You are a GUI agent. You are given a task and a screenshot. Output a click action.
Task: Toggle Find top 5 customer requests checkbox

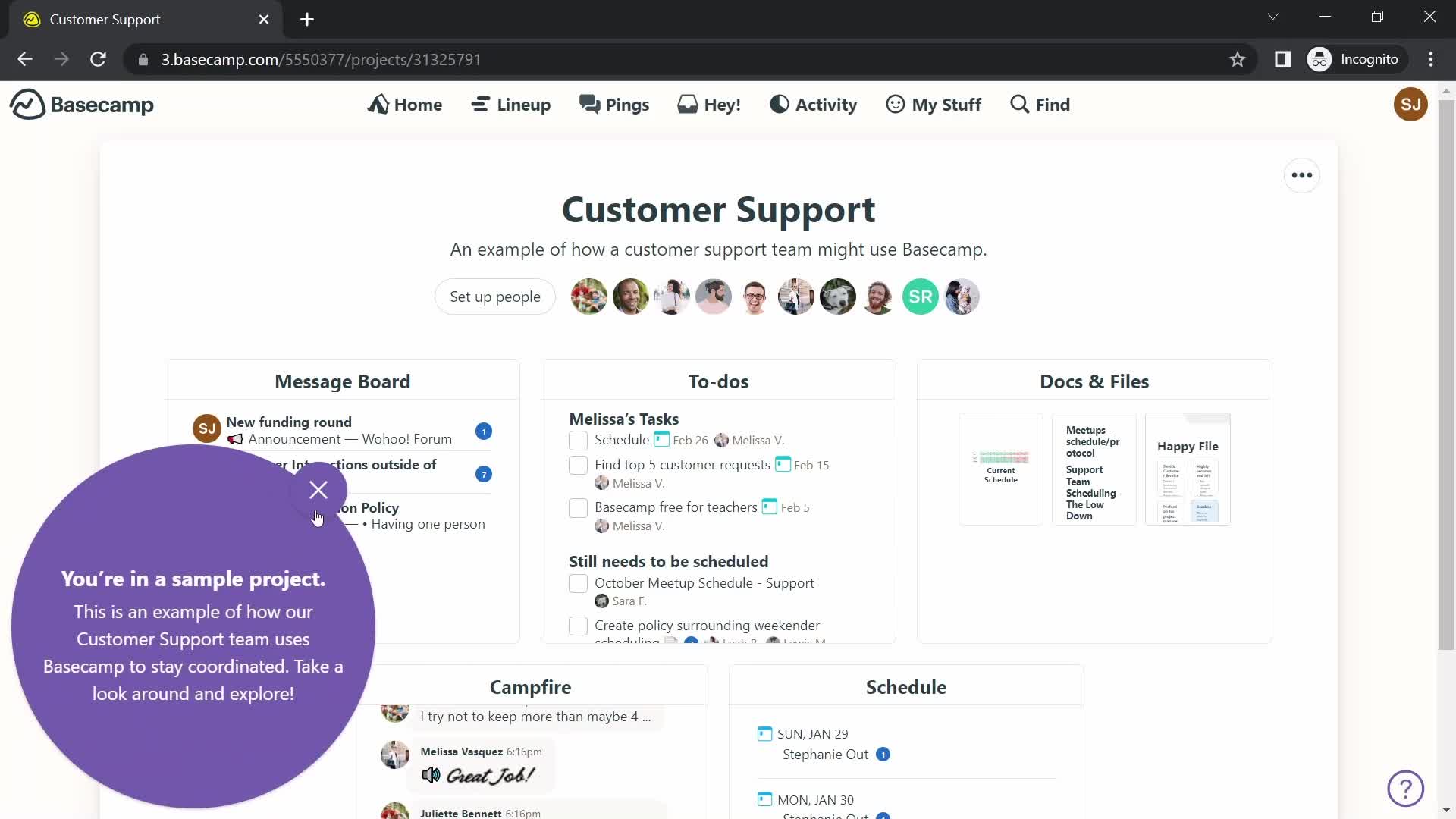(578, 465)
